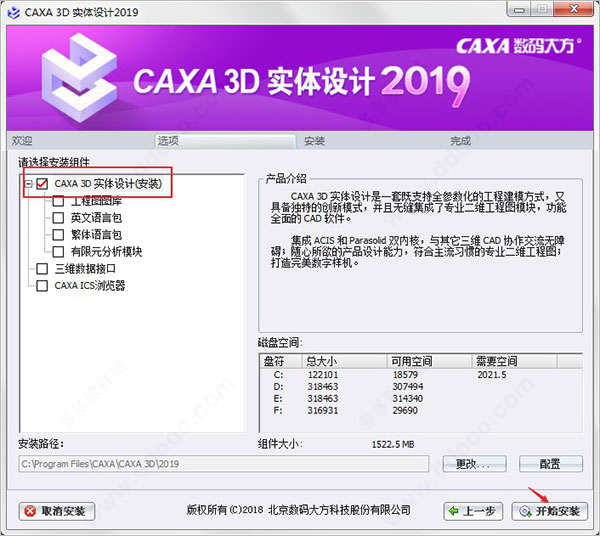
Task: Click the CAXA app icon in title bar
Action: [13, 12]
